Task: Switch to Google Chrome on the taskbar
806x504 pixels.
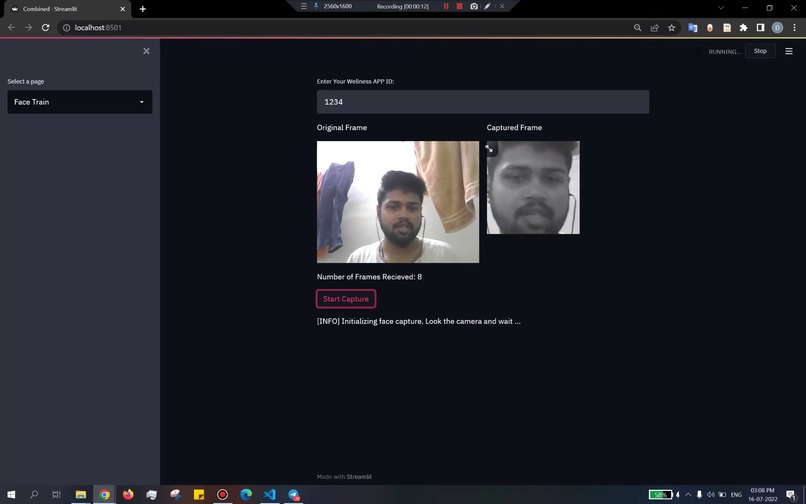Action: pyautogui.click(x=104, y=495)
